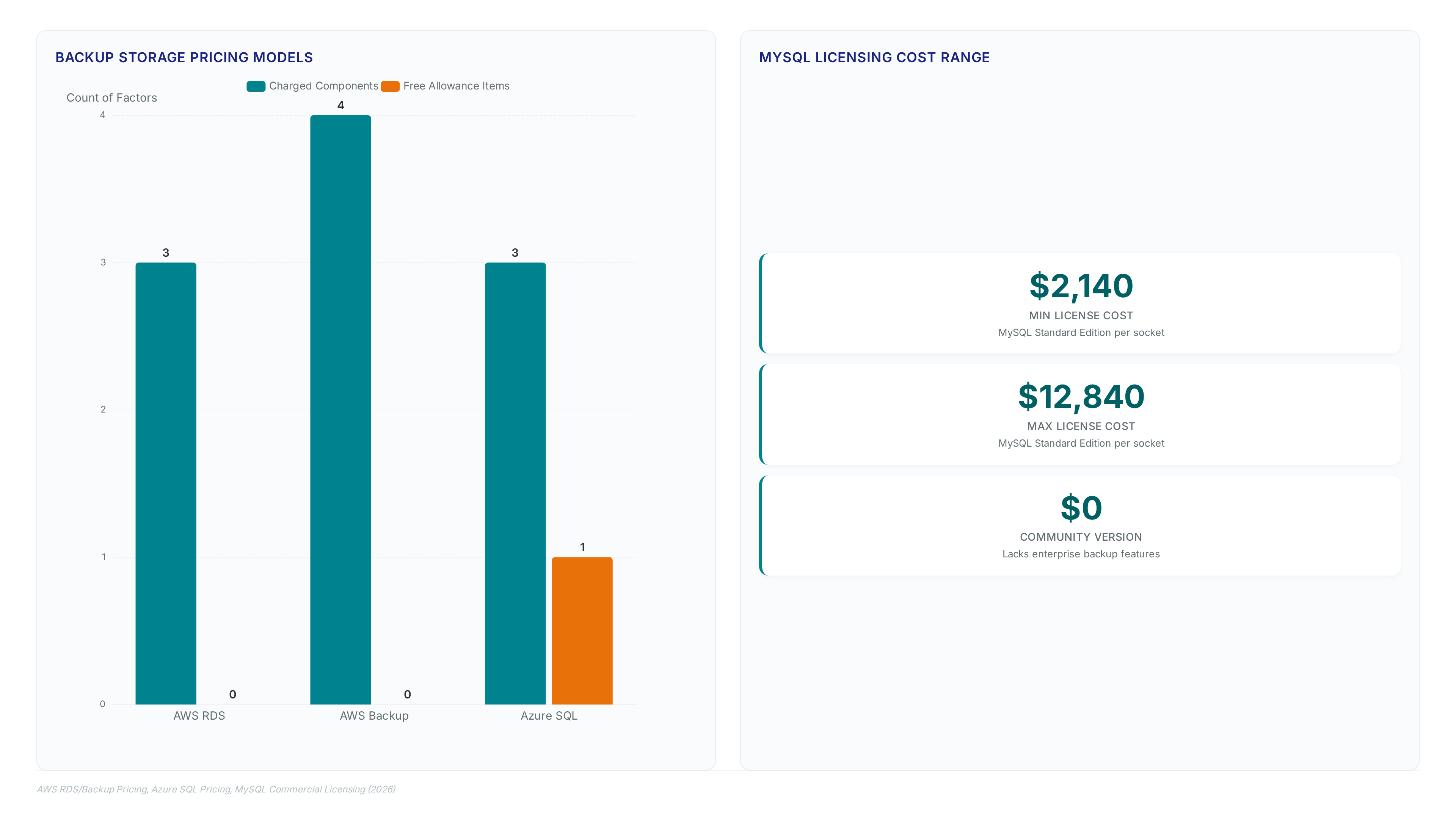1456x819 pixels.
Task: Toggle the Charged Components legend swatch
Action: coord(256,86)
